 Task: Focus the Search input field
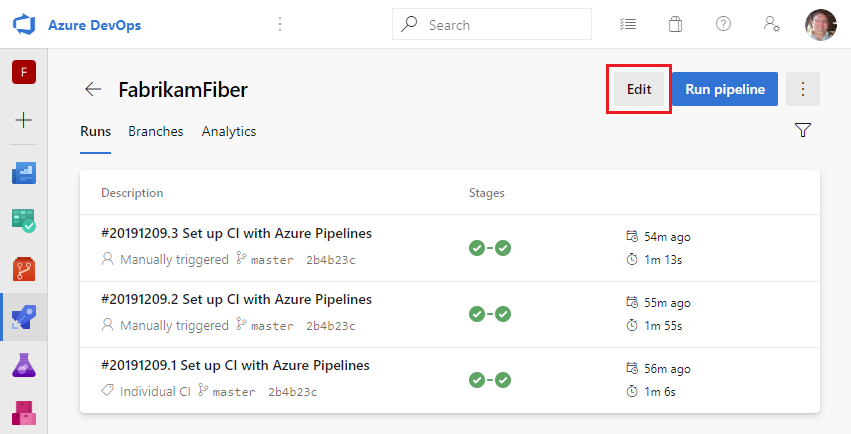[x=492, y=24]
